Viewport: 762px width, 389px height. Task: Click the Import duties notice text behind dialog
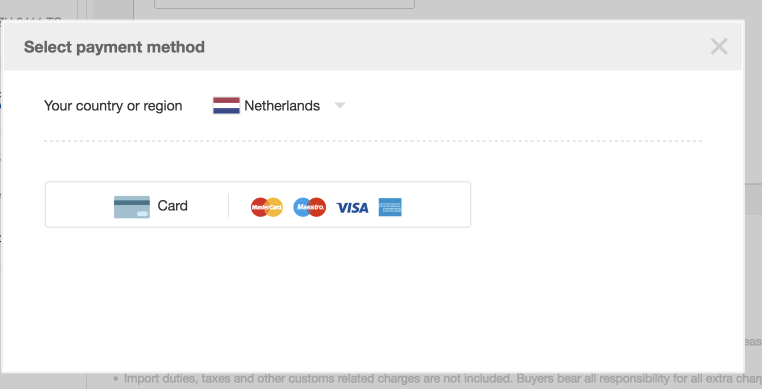coord(437,379)
